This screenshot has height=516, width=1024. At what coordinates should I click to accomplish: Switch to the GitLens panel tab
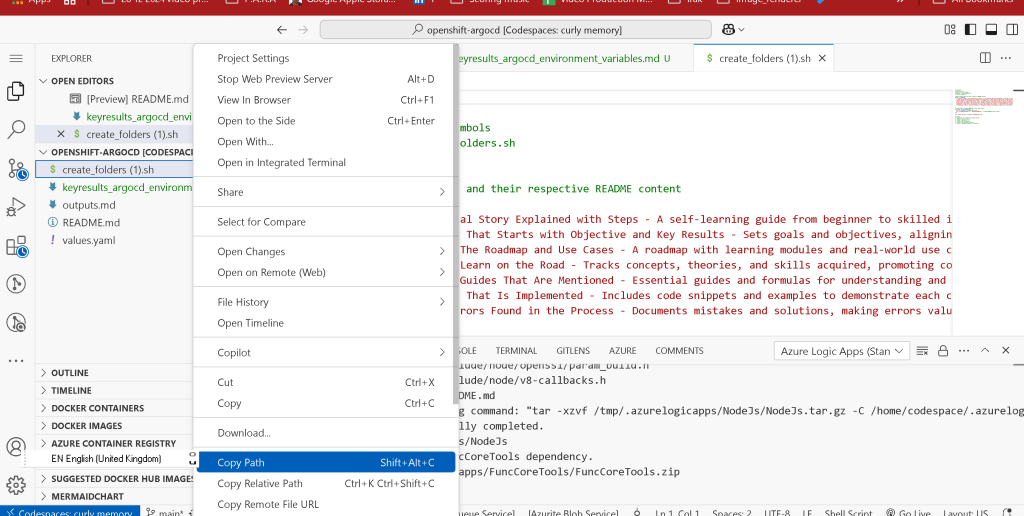coord(573,351)
